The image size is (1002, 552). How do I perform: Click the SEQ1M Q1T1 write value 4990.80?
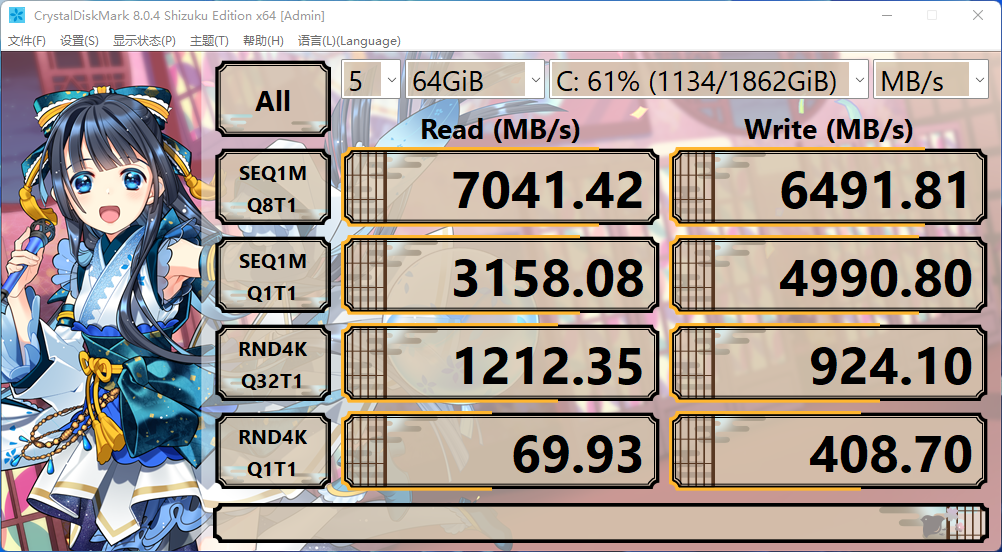click(x=828, y=276)
